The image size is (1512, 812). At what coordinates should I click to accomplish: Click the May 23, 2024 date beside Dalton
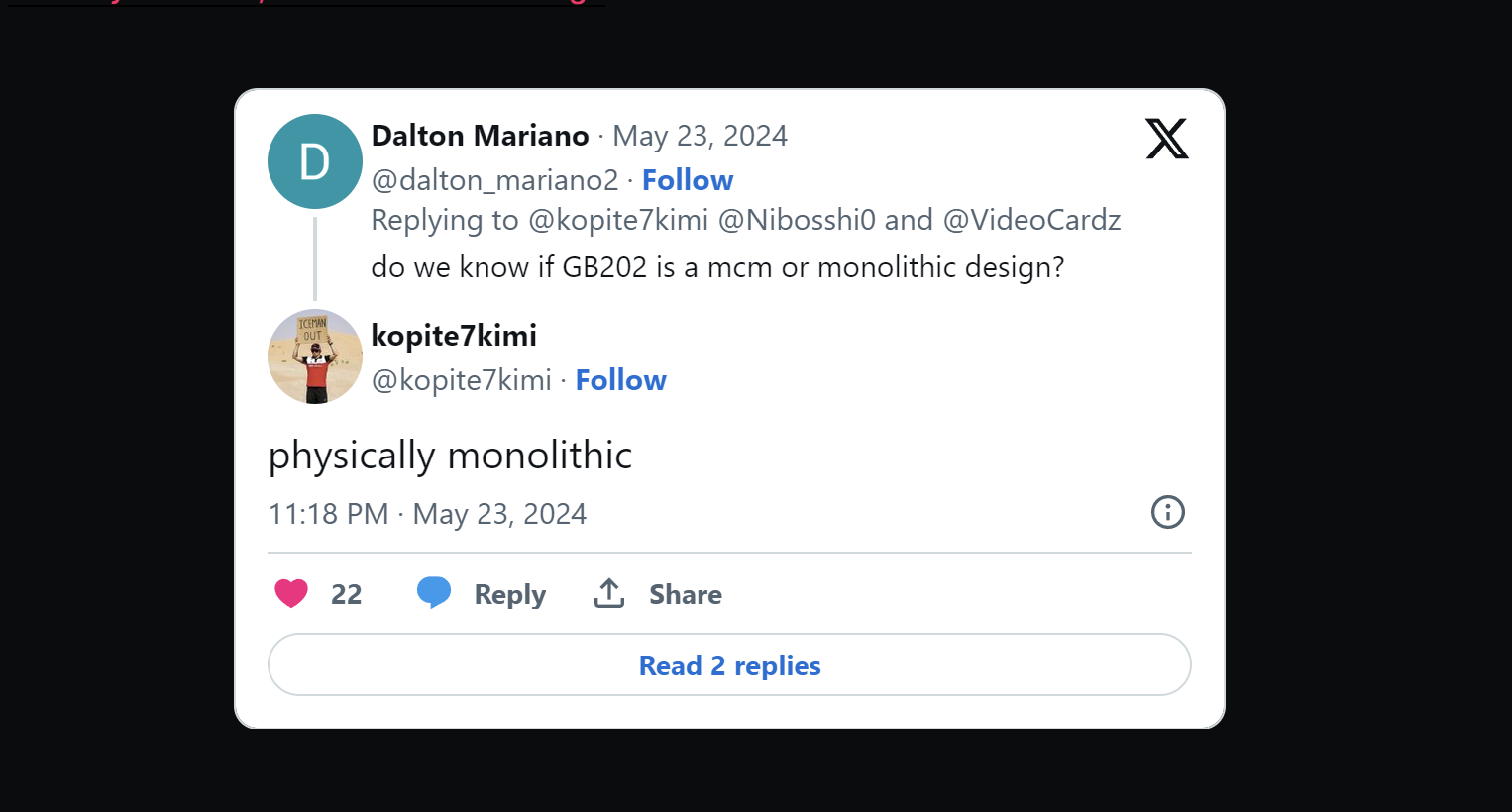(x=700, y=136)
